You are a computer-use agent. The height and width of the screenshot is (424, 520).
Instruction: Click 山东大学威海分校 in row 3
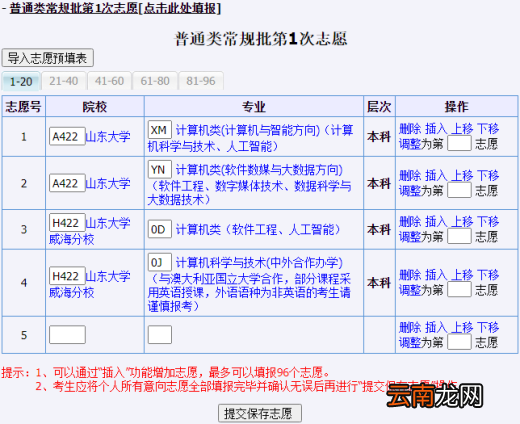[90, 231]
